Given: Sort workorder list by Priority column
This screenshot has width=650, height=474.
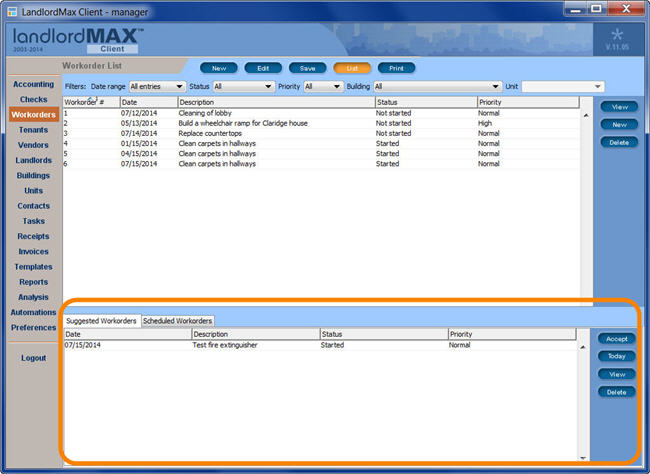Looking at the screenshot, I should [528, 102].
